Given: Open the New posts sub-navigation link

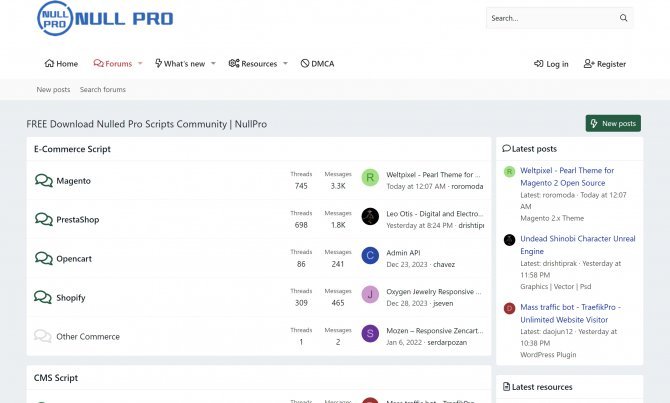Looking at the screenshot, I should (x=53, y=89).
